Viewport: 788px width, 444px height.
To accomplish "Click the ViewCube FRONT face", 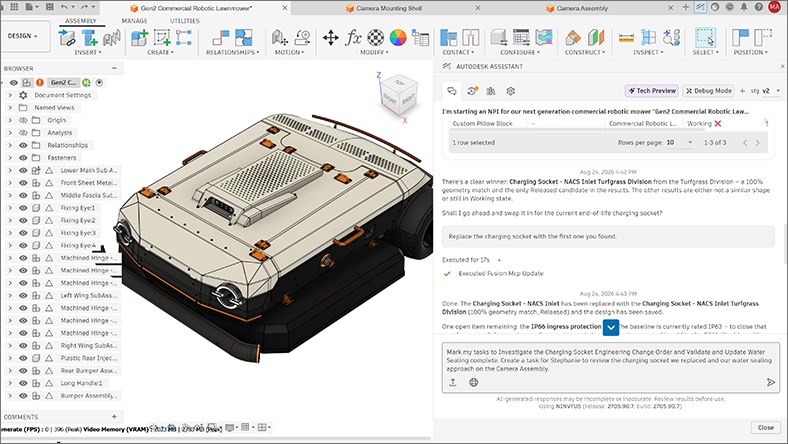I will [x=390, y=99].
